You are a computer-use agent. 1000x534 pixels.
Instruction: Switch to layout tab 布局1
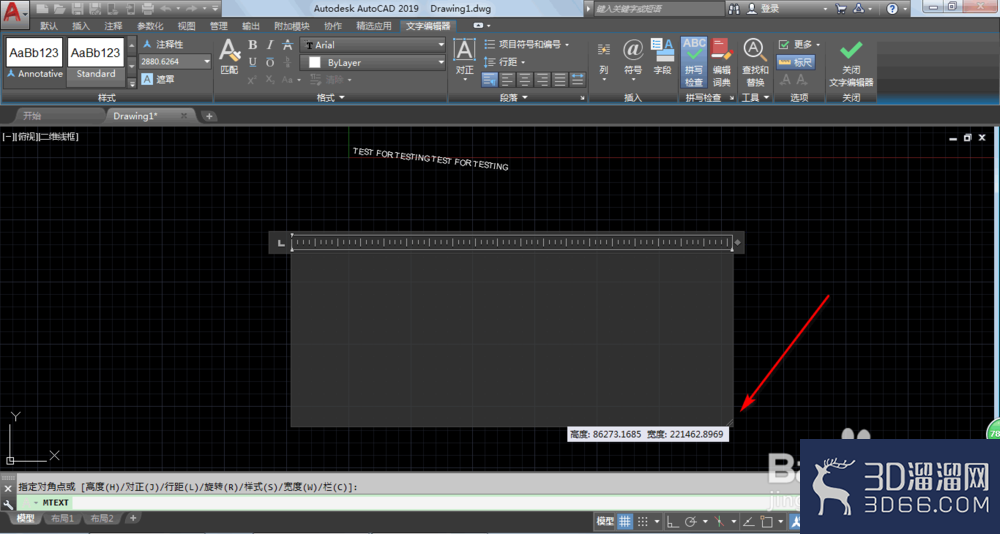coord(62,518)
